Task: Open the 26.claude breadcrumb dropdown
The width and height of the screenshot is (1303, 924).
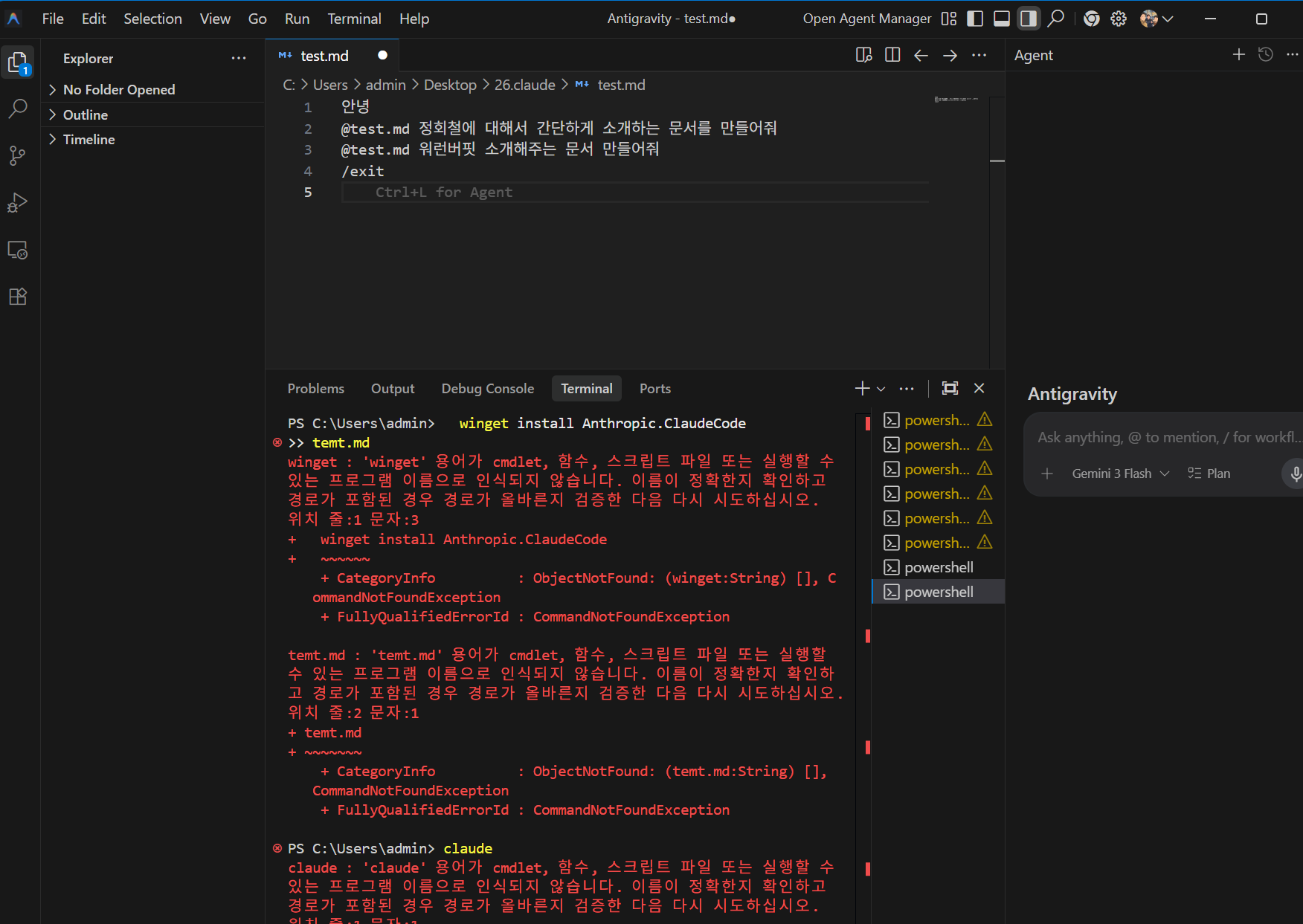Action: 525,85
